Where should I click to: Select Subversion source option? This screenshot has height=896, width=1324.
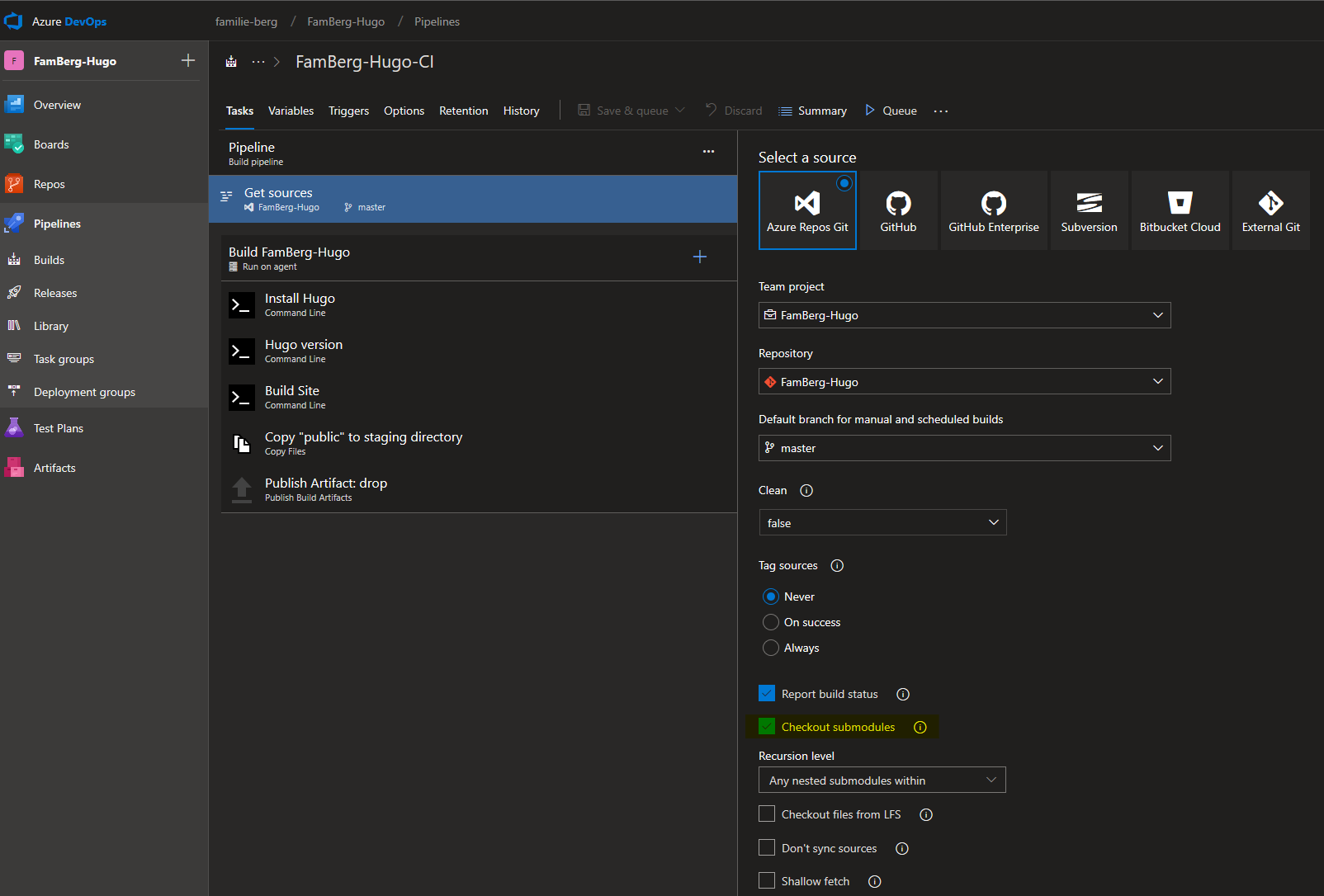click(1089, 210)
